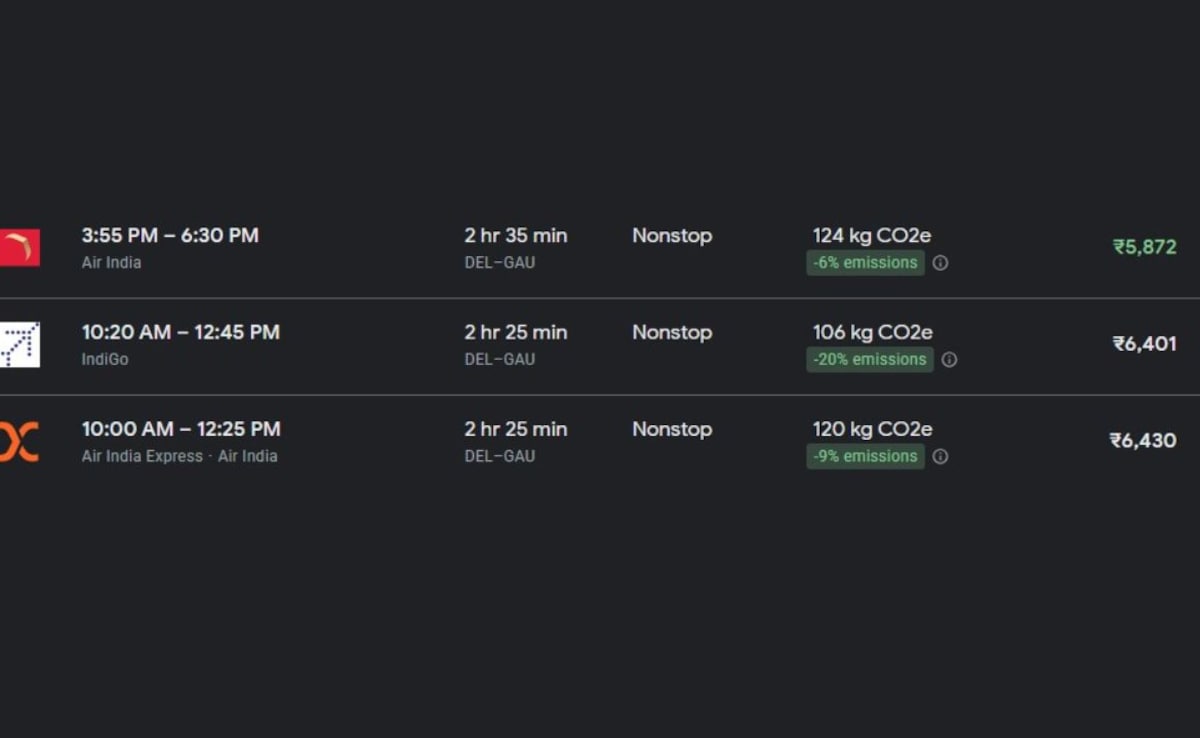The image size is (1200, 738).
Task: Click the 2 hr 35 min duration
Action: pos(515,236)
